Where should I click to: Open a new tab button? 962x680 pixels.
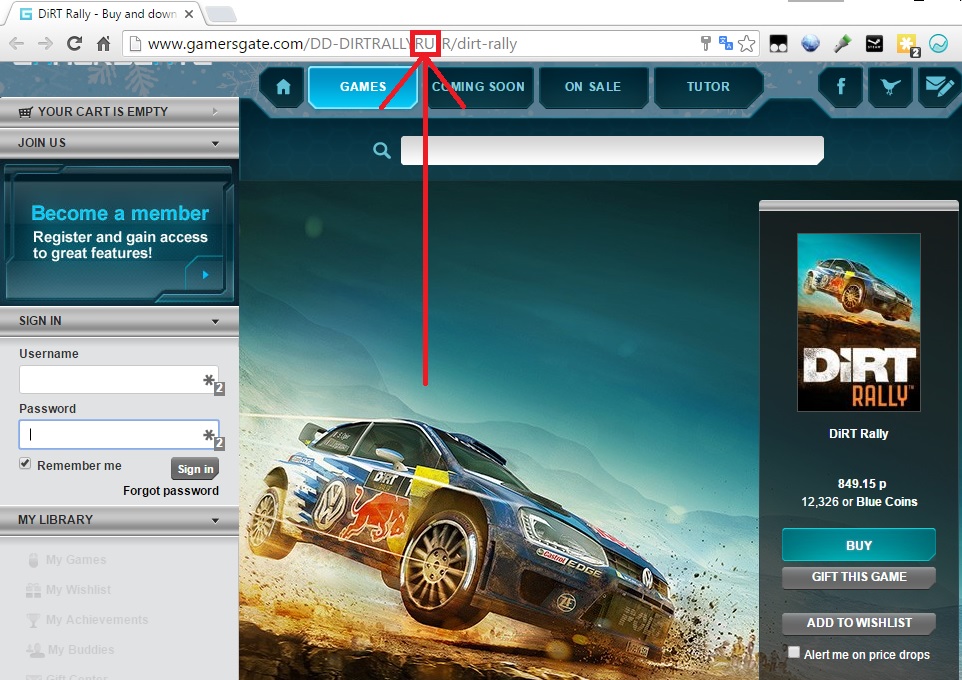(220, 14)
